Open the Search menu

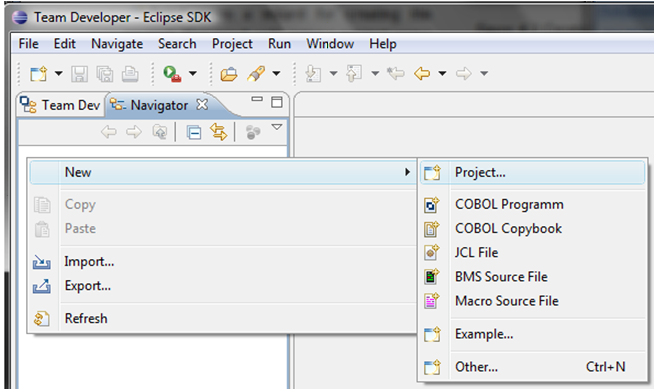click(x=177, y=43)
